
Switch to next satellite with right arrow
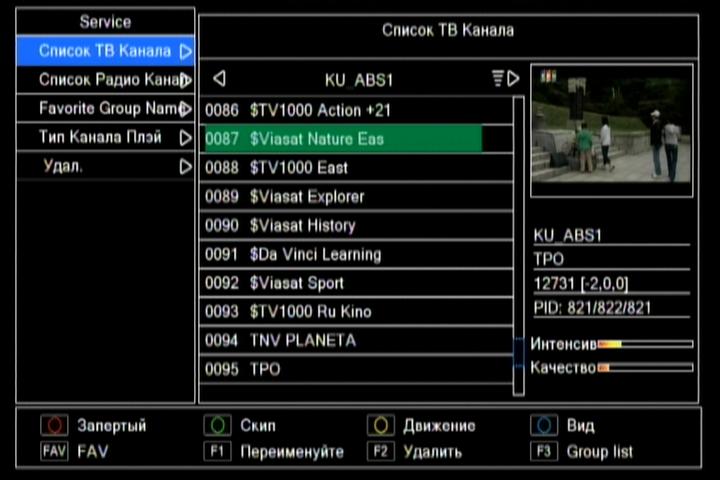[514, 79]
